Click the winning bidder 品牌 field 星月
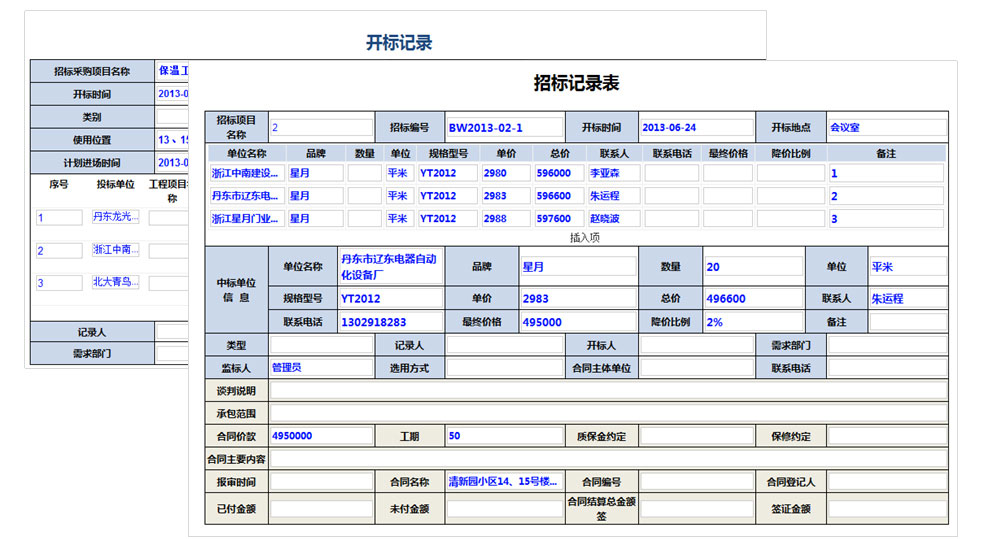This screenshot has height=539, width=1005. (578, 267)
